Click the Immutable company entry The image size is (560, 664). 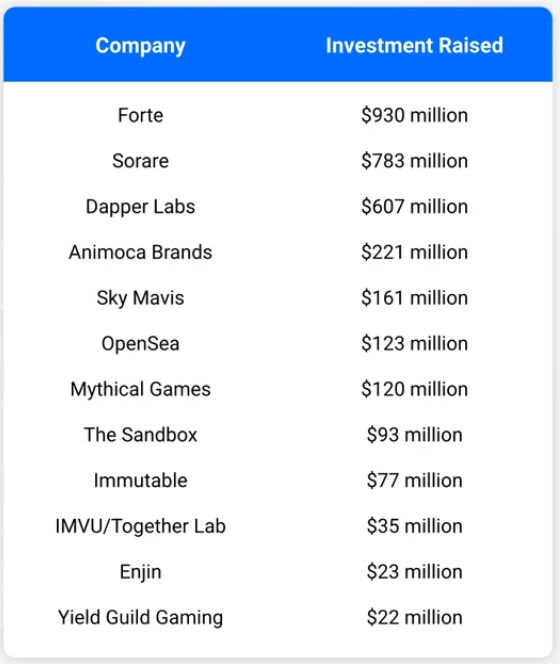pyautogui.click(x=140, y=481)
